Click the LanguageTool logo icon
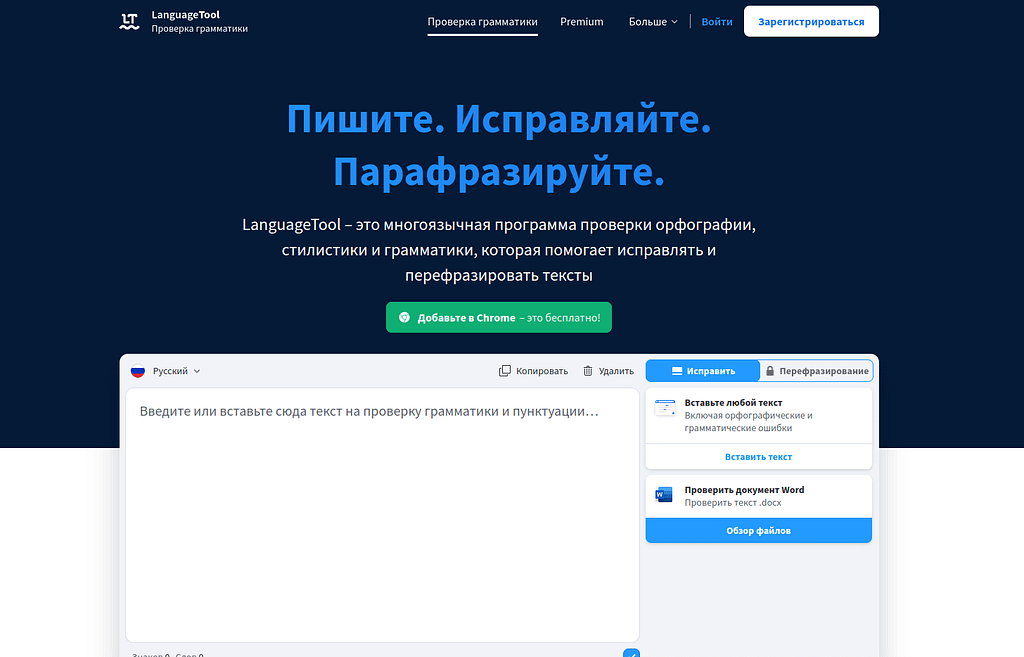This screenshot has height=657, width=1024. [x=129, y=22]
